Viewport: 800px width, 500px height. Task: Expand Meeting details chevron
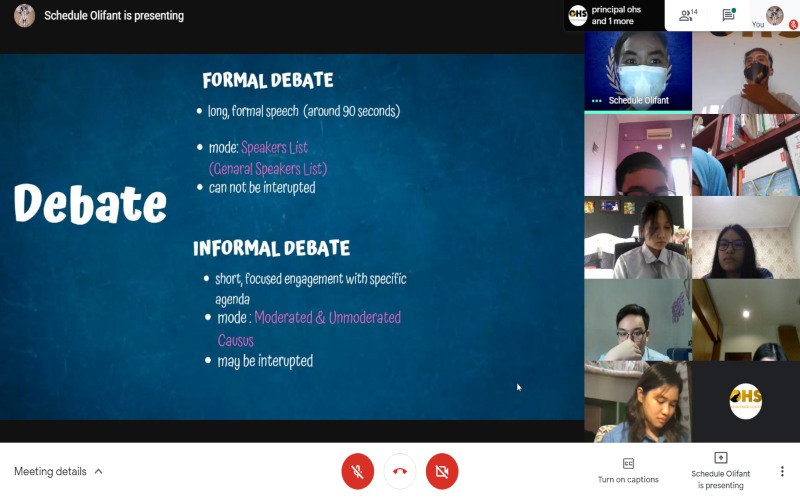98,471
